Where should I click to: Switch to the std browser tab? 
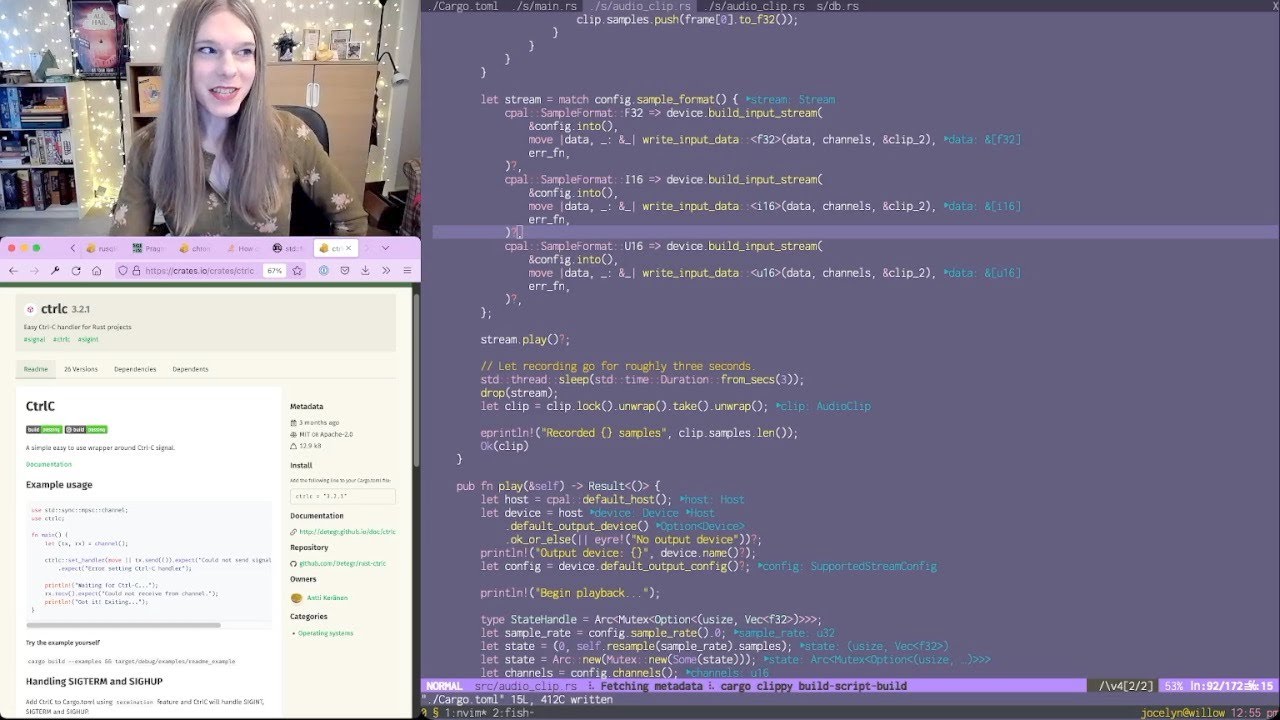click(x=288, y=248)
